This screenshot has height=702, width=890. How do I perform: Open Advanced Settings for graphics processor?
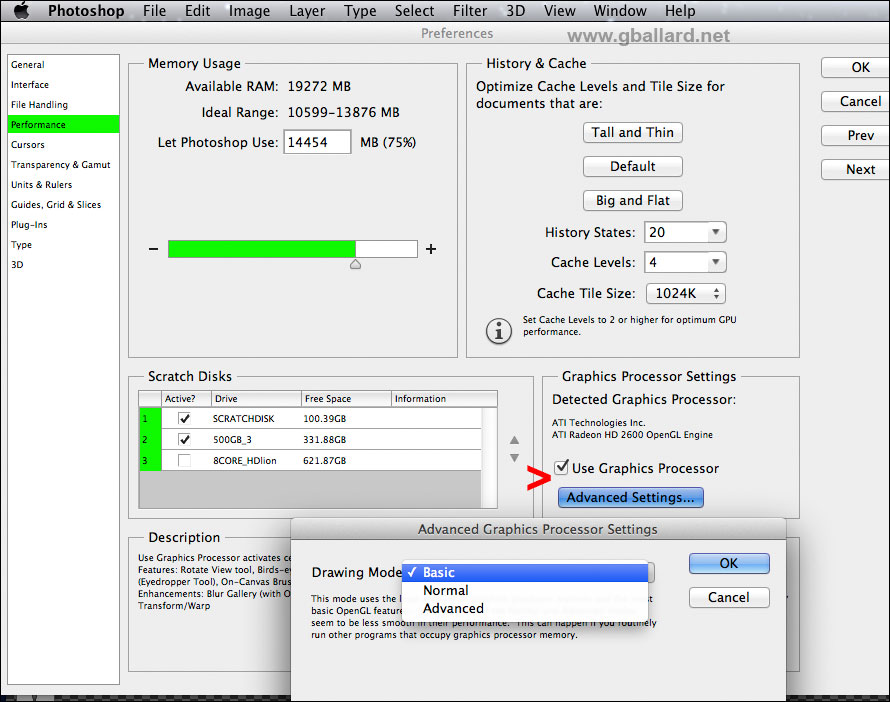(x=630, y=497)
